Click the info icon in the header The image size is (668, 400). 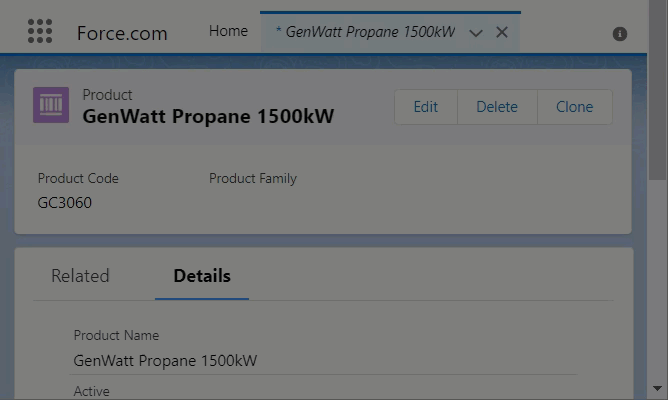(x=619, y=33)
